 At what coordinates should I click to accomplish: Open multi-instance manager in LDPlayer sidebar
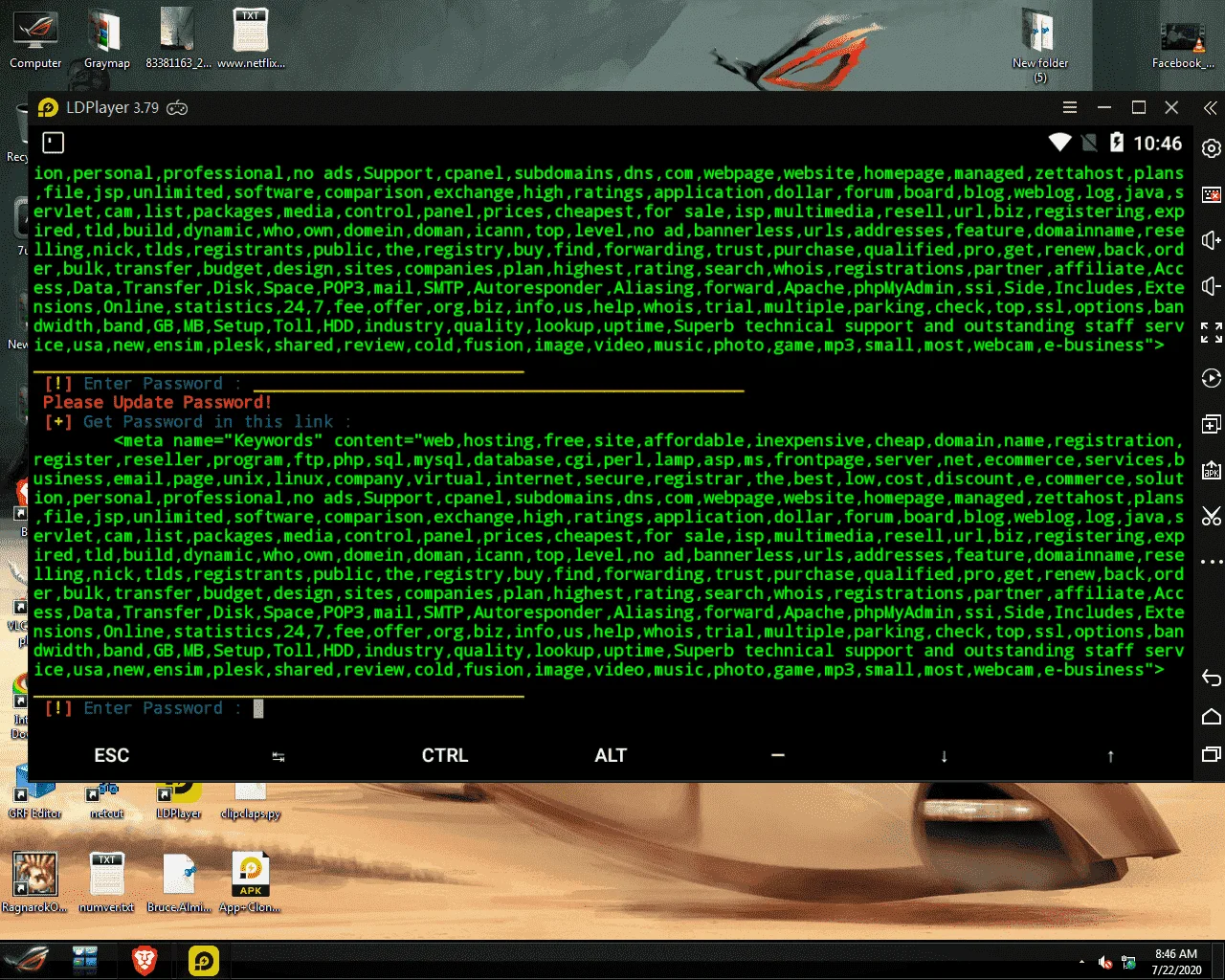[1211, 424]
